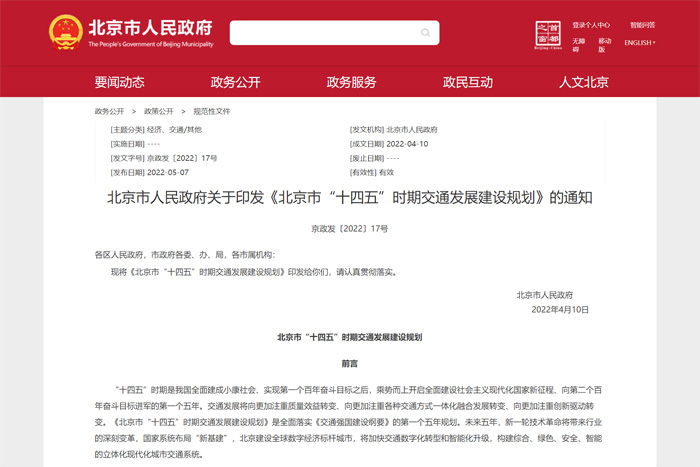Focus the site search input field
This screenshot has width=700, height=467.
(x=334, y=33)
